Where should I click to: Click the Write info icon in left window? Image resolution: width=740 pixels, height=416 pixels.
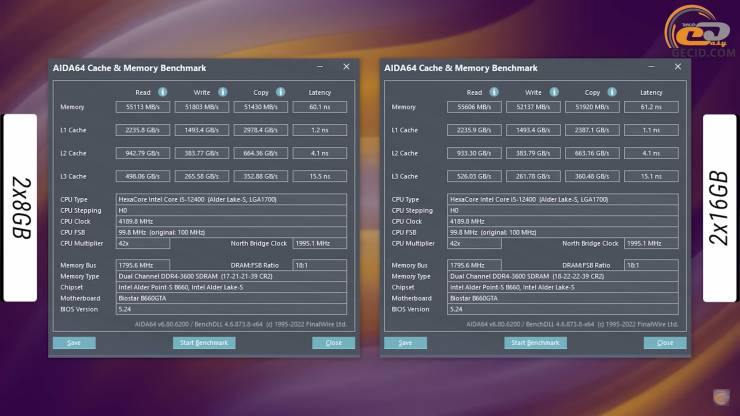coord(223,92)
